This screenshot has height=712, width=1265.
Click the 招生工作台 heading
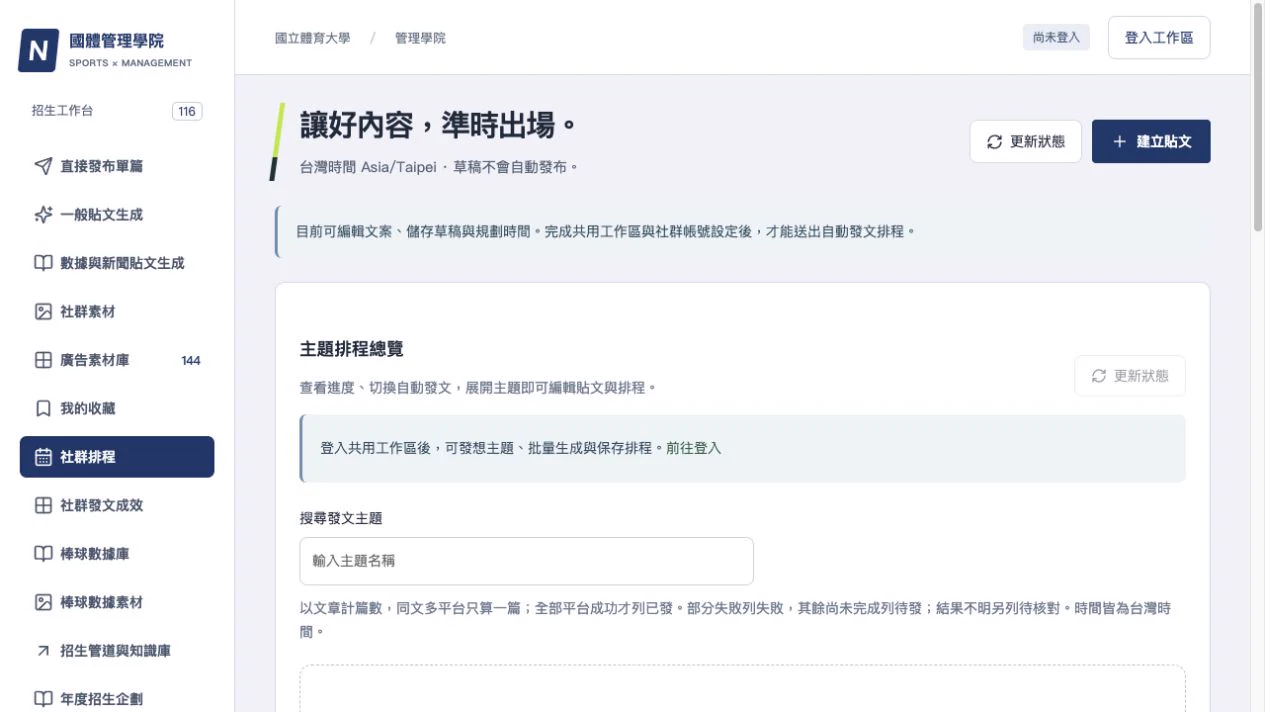pyautogui.click(x=62, y=111)
